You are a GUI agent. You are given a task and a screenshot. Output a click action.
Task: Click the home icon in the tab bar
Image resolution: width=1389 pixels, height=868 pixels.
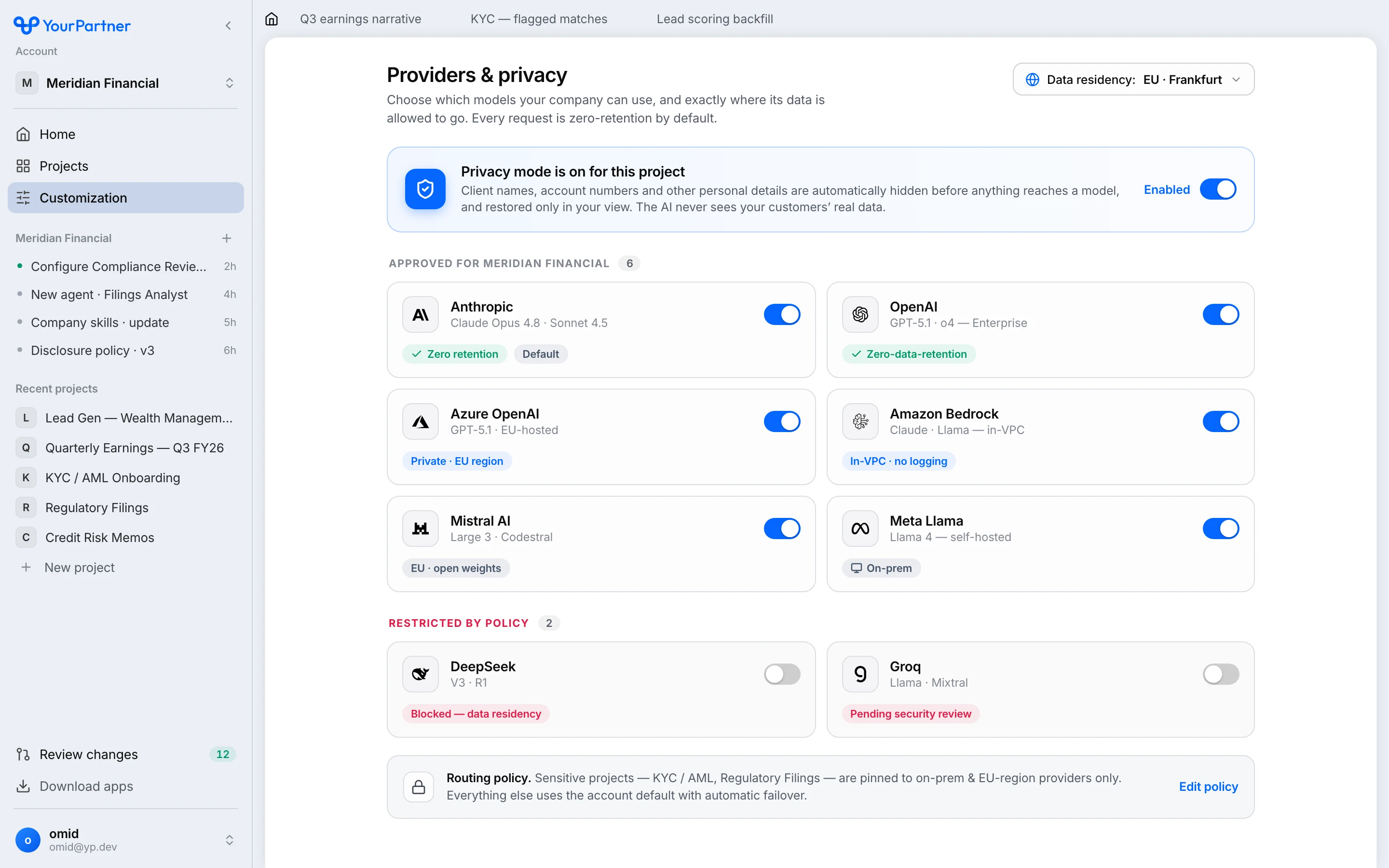tap(272, 19)
